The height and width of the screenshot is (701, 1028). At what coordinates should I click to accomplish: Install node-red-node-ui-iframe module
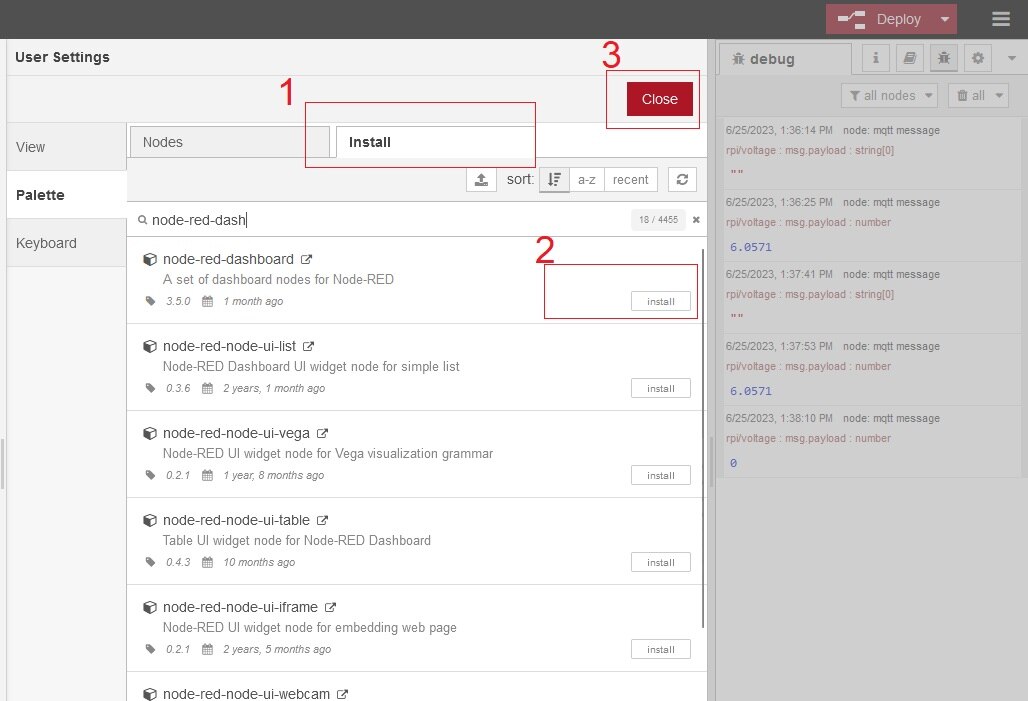point(660,649)
